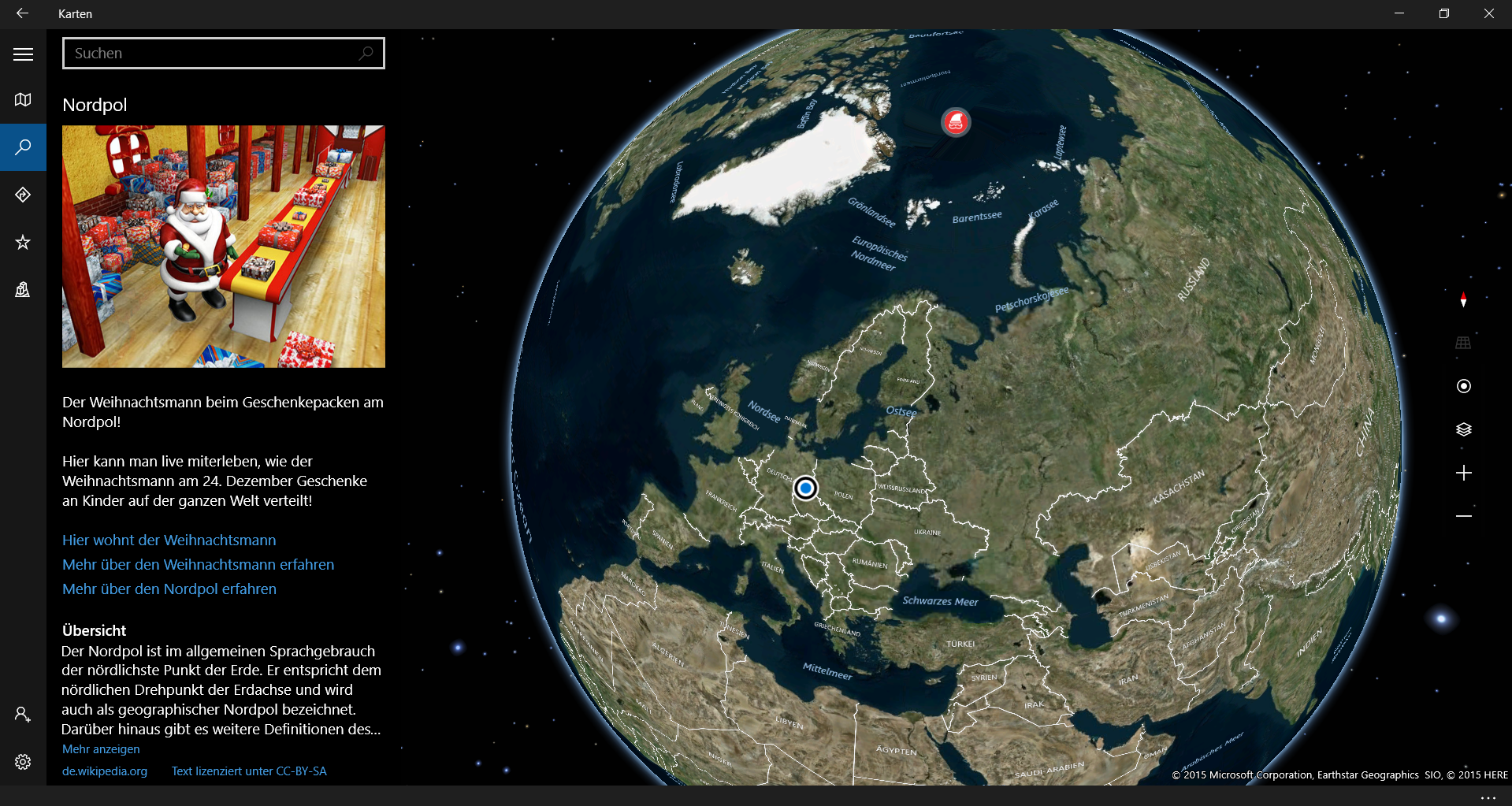
Task: Open the three-dot more options menu
Action: tap(1488, 797)
